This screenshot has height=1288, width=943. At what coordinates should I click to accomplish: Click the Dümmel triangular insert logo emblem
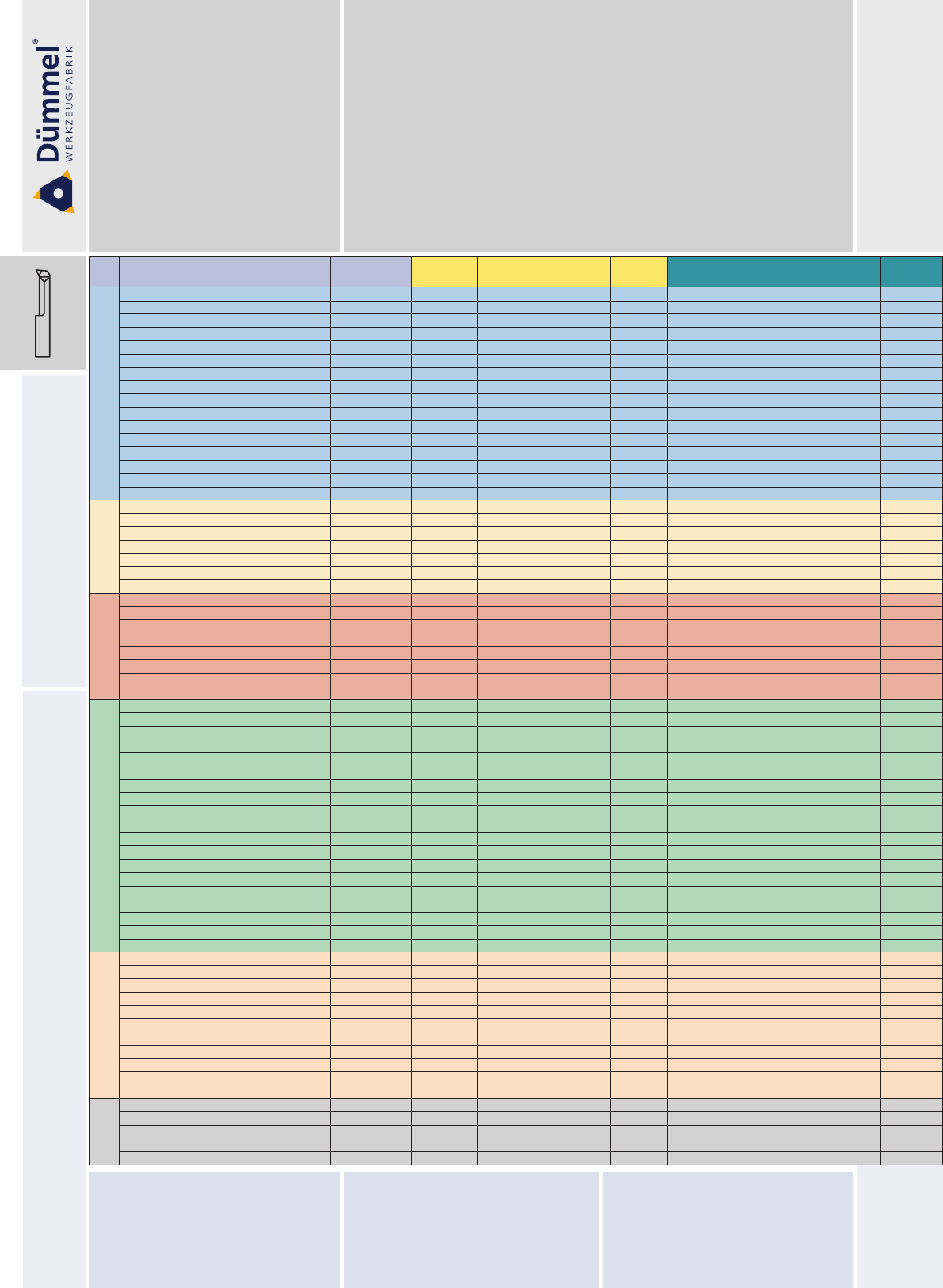pos(54,192)
